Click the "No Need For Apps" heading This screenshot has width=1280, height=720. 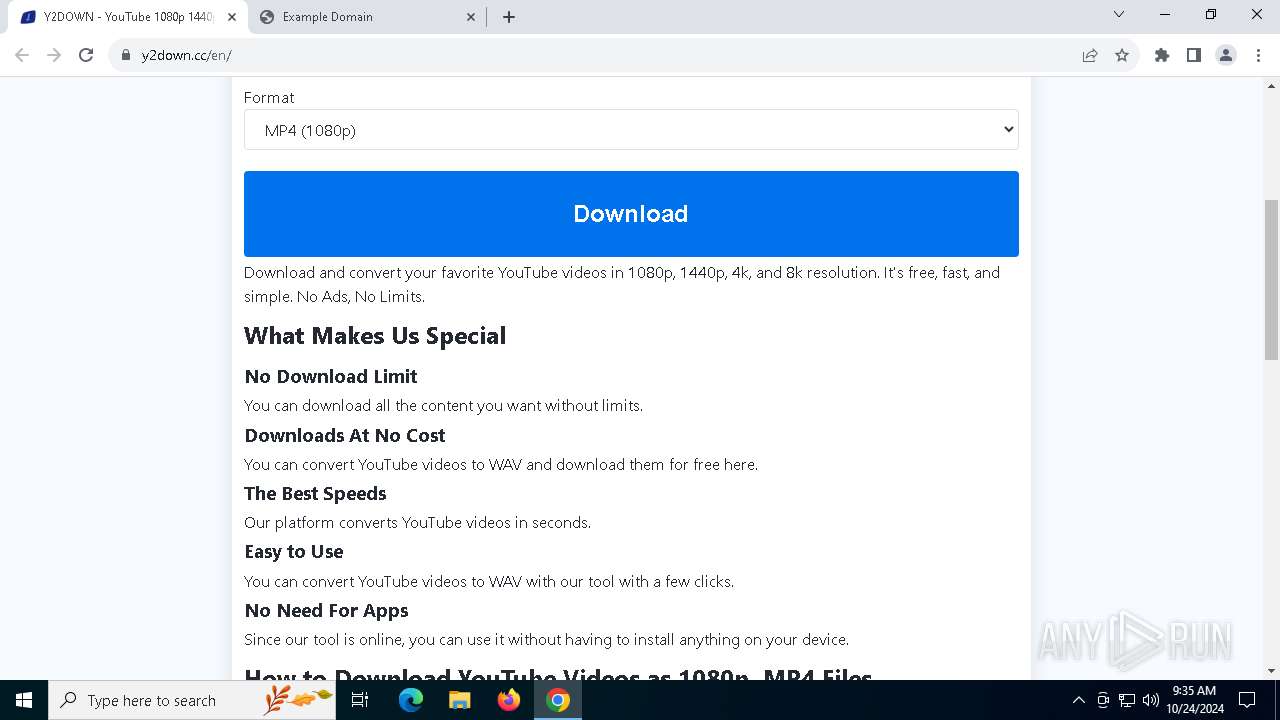pos(326,611)
